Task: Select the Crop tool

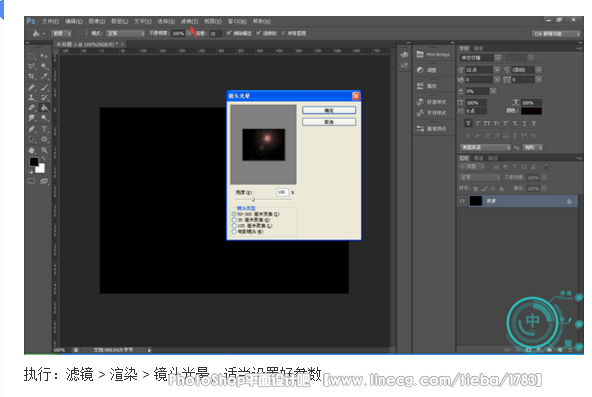Action: 32,77
